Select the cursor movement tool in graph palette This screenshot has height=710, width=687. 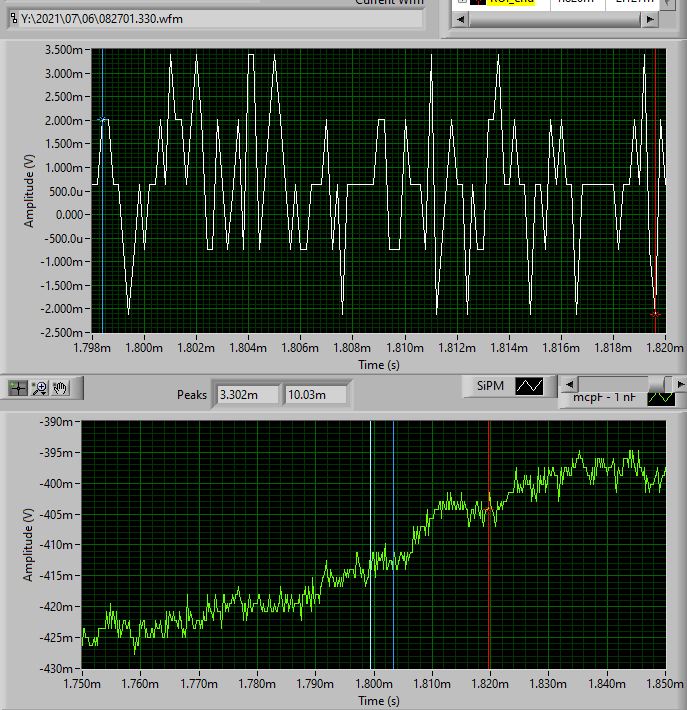coord(18,389)
